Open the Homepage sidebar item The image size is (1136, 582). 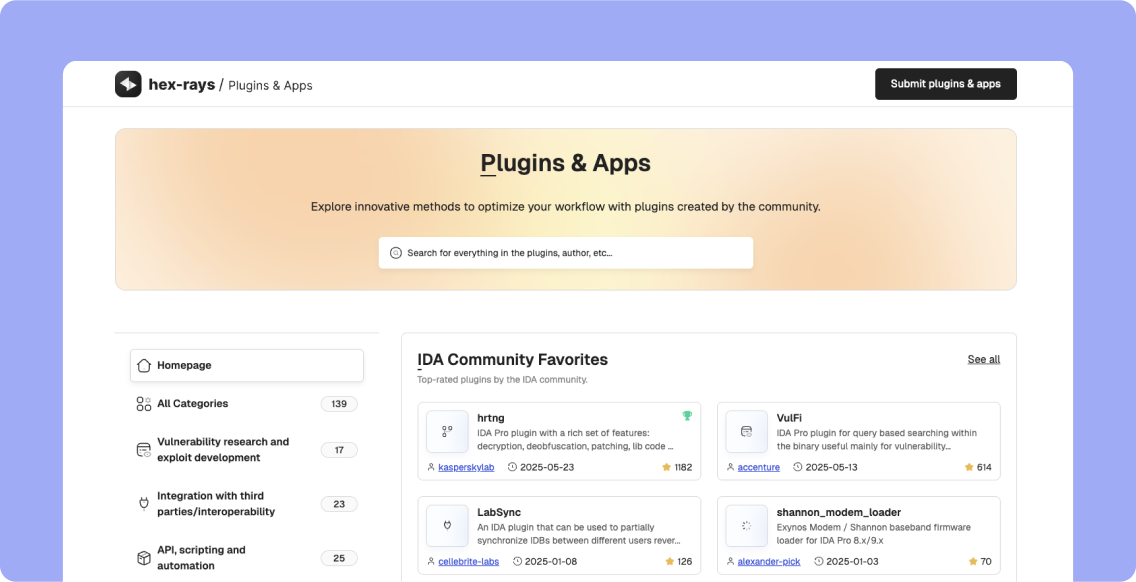[x=246, y=366]
